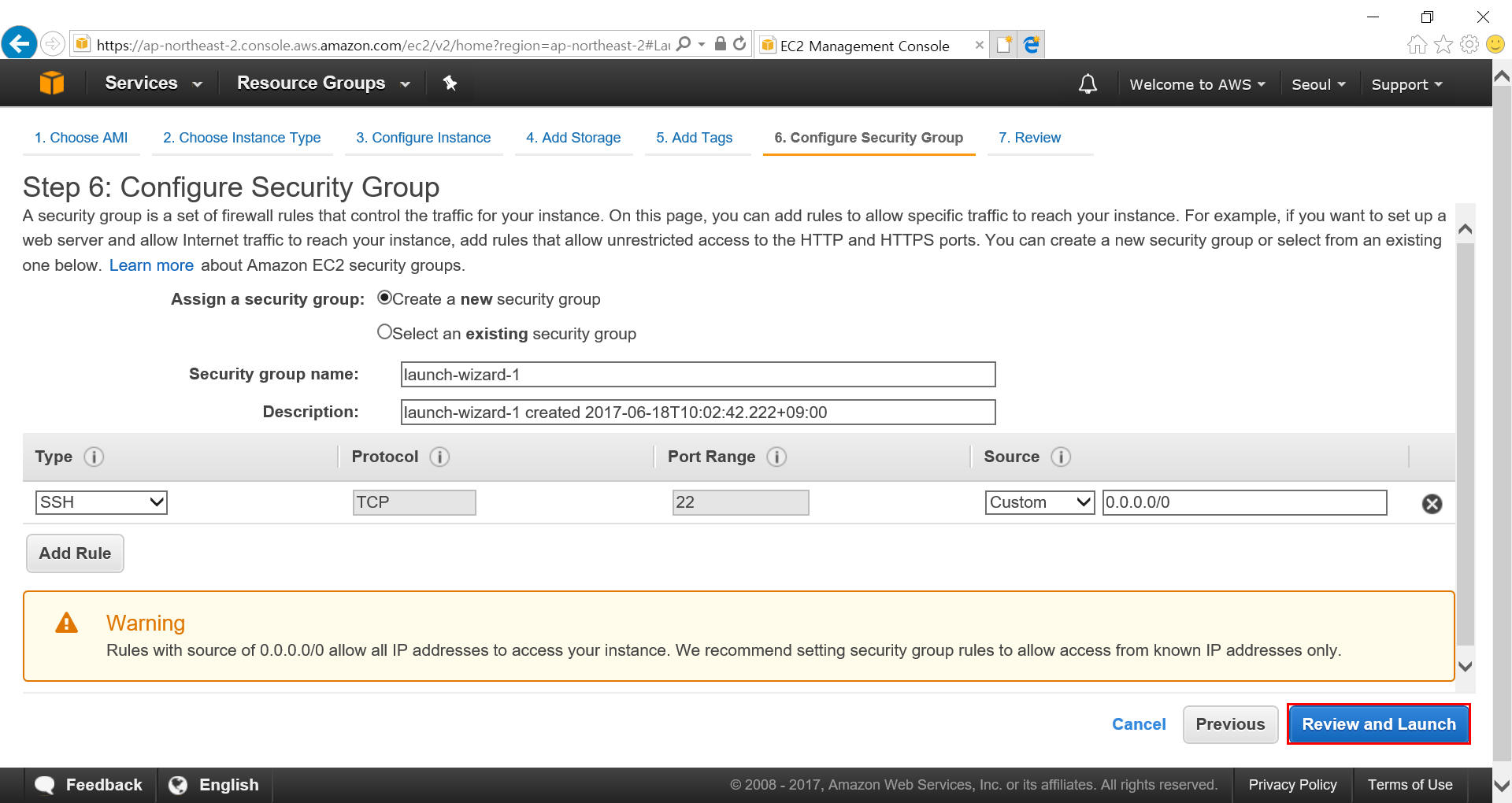Go to step 2 Choose Instance Type

click(242, 138)
